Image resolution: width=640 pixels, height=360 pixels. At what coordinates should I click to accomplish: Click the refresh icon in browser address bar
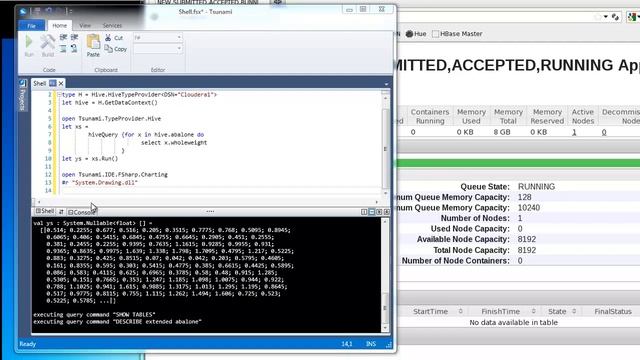click(616, 17)
